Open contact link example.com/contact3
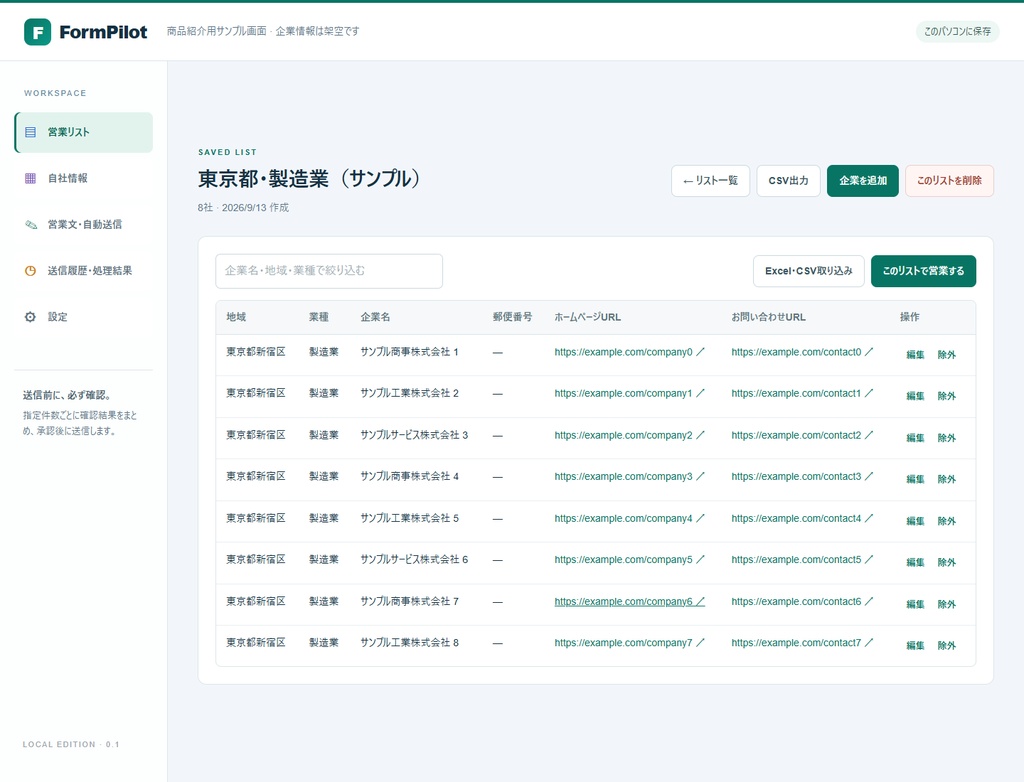Image resolution: width=1024 pixels, height=782 pixels. (x=803, y=476)
